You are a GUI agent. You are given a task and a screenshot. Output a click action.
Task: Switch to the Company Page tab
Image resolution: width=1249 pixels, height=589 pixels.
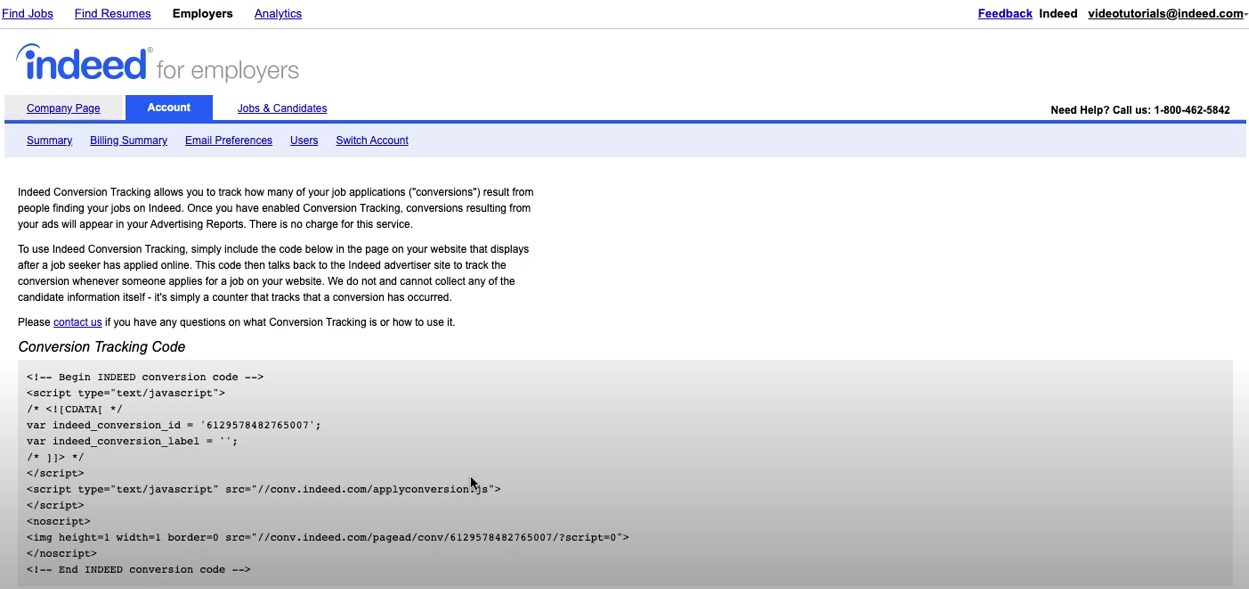(x=63, y=108)
